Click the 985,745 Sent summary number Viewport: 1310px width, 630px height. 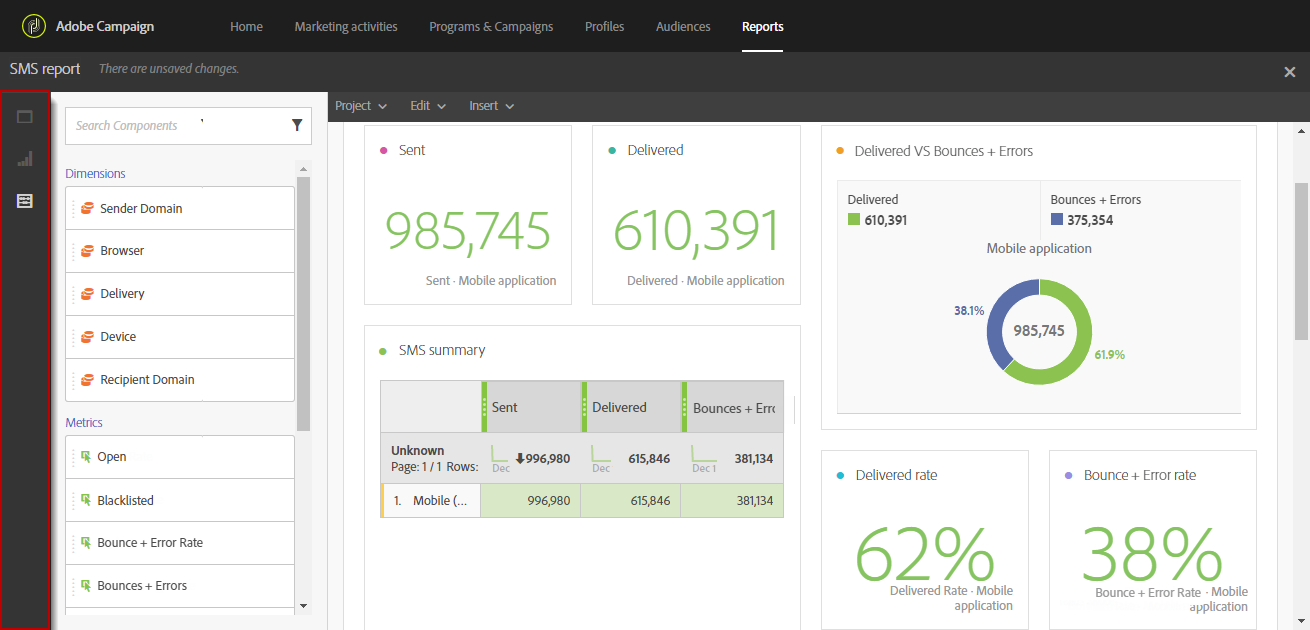pyautogui.click(x=468, y=231)
